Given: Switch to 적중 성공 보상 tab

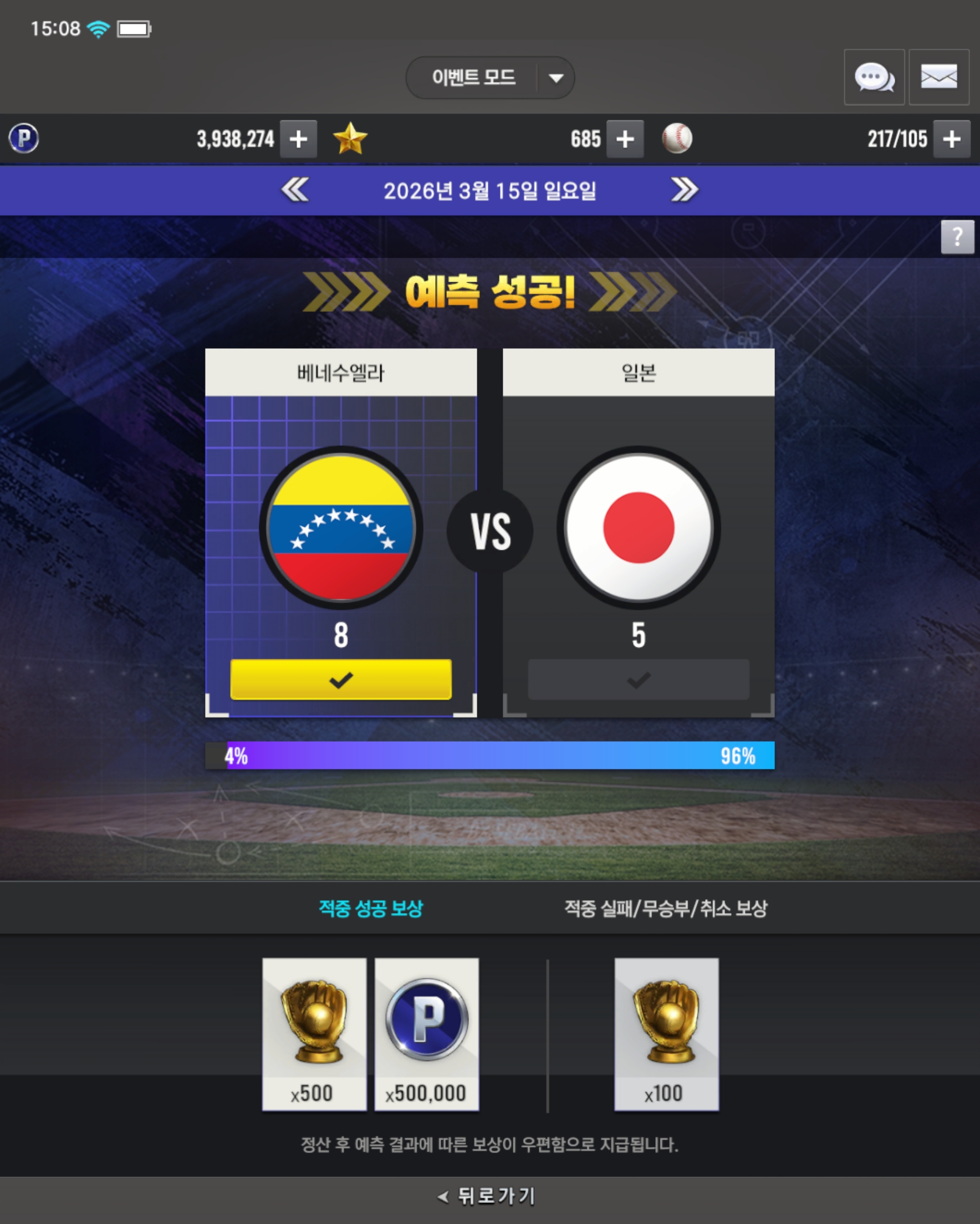Looking at the screenshot, I should click(x=371, y=909).
